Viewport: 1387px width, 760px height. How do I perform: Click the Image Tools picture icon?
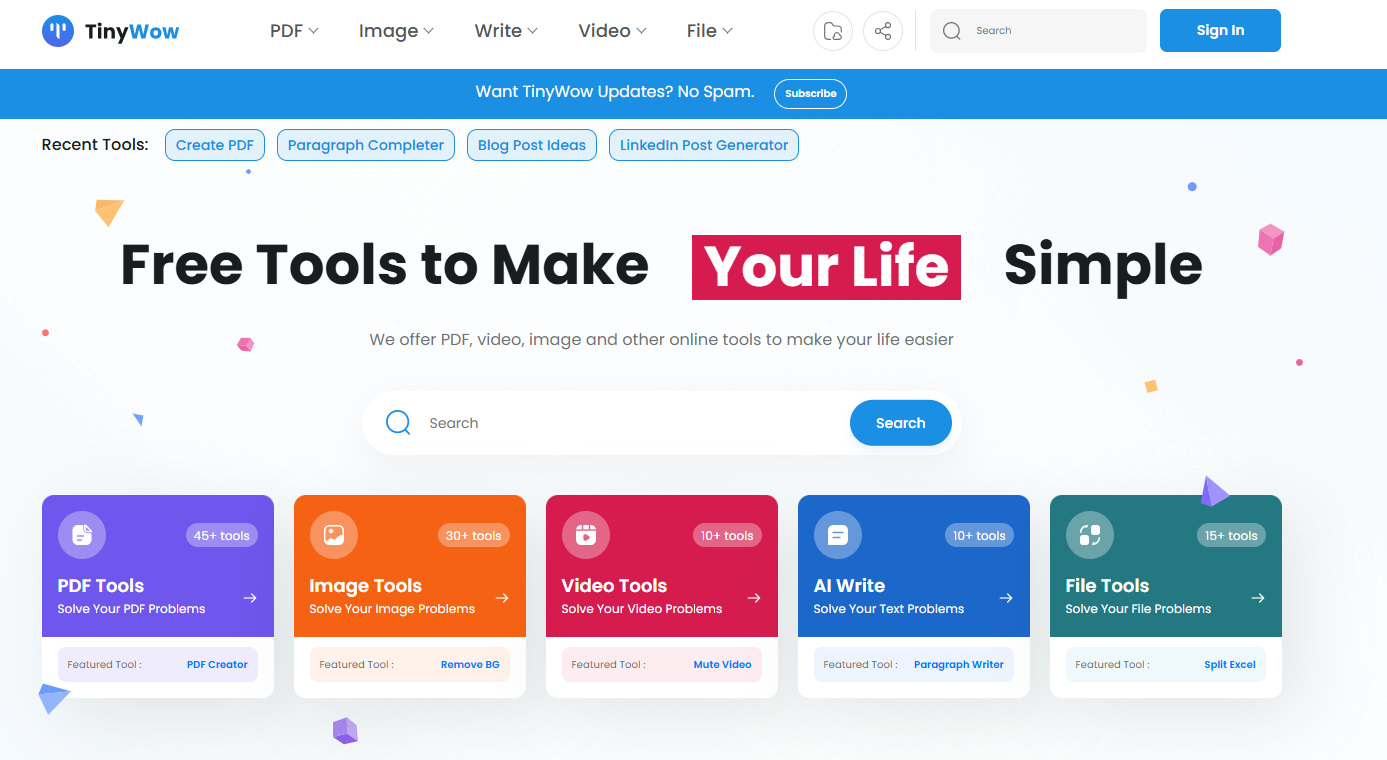[334, 535]
